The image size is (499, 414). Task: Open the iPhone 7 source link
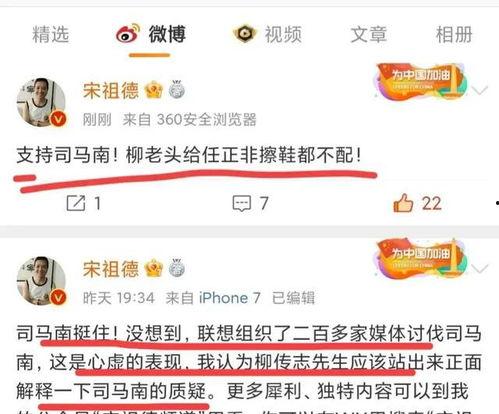tap(230, 298)
